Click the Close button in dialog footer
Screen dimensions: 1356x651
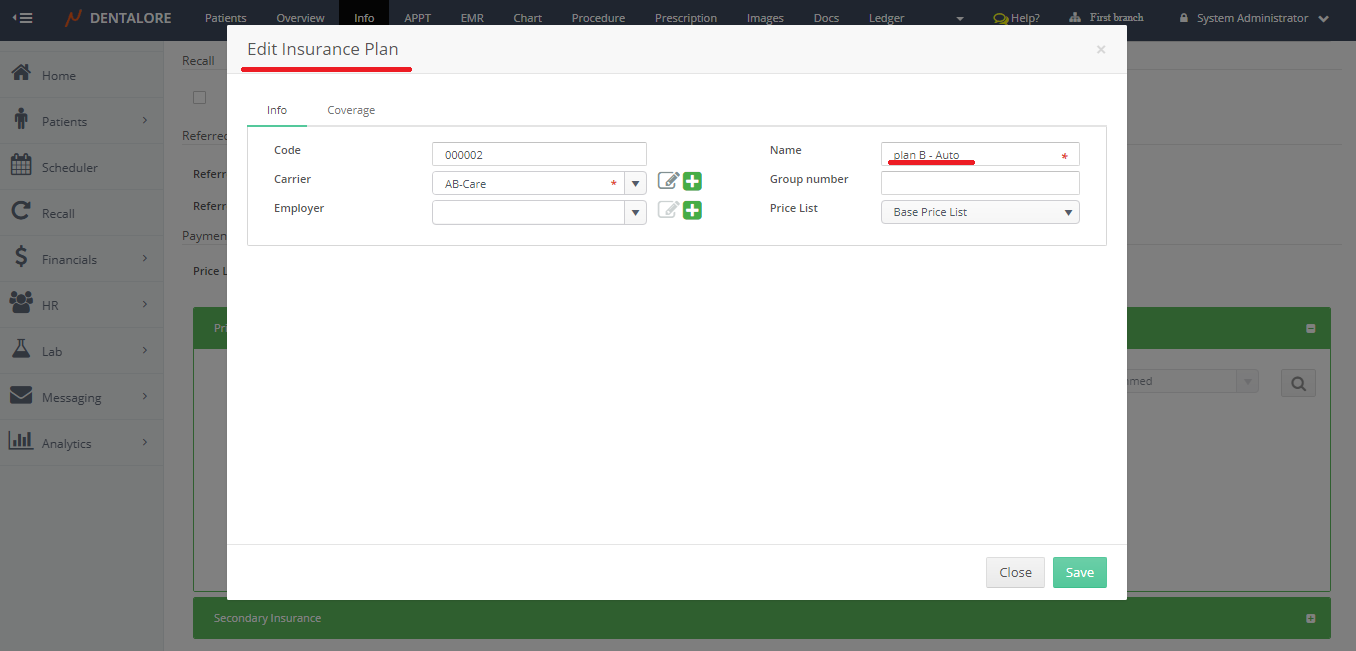coord(1015,572)
